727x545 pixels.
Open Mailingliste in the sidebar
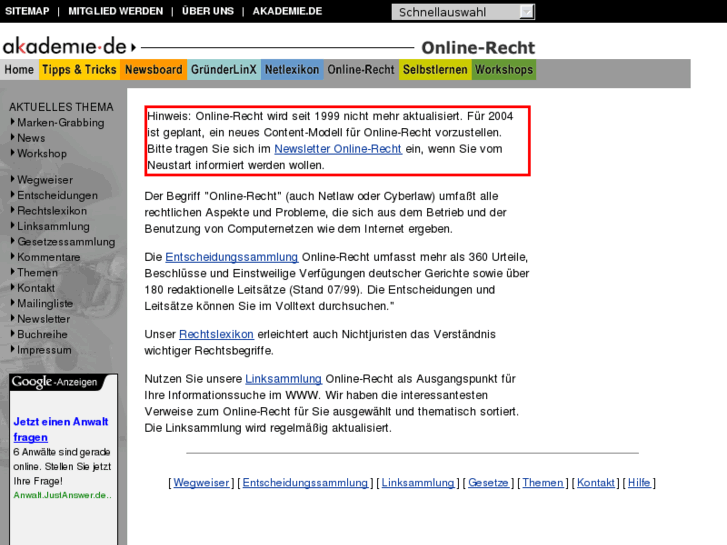(45, 303)
